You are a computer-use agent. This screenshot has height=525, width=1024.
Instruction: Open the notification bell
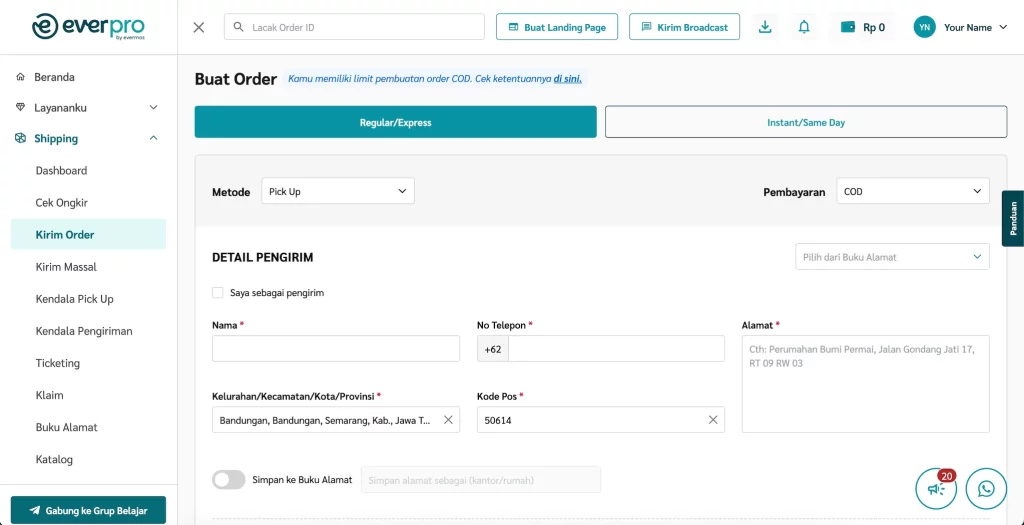[804, 27]
